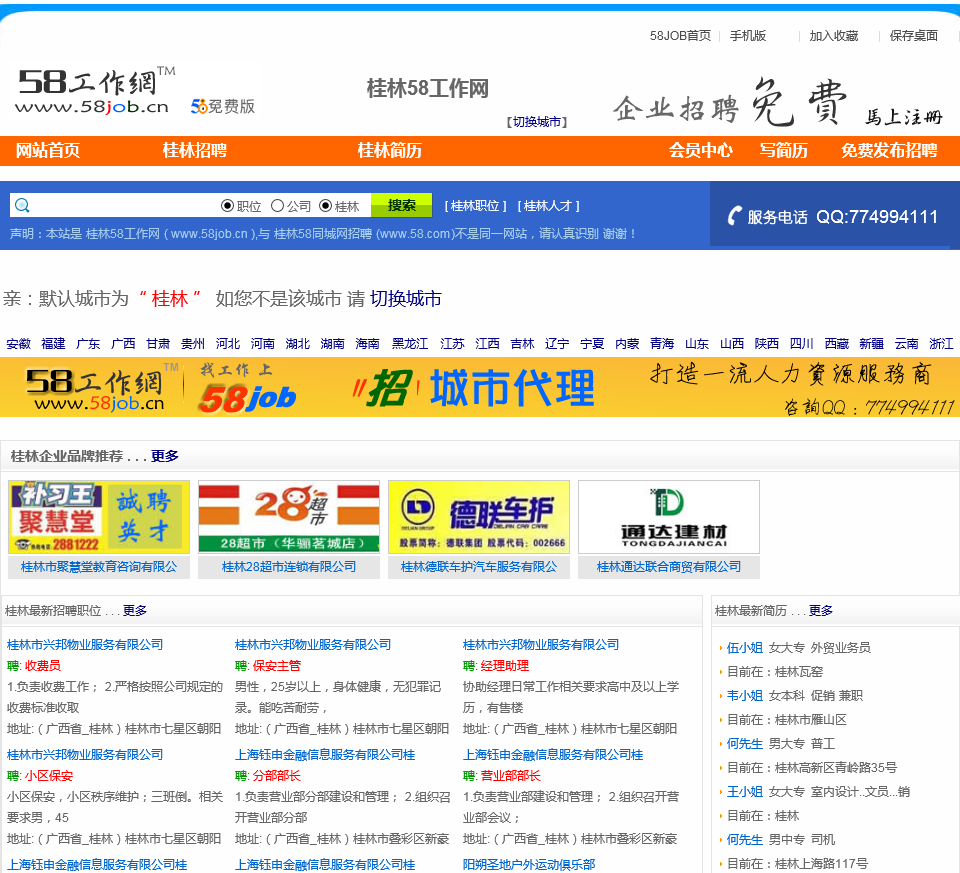
Task: Select province 安徽
Action: pyautogui.click(x=18, y=343)
